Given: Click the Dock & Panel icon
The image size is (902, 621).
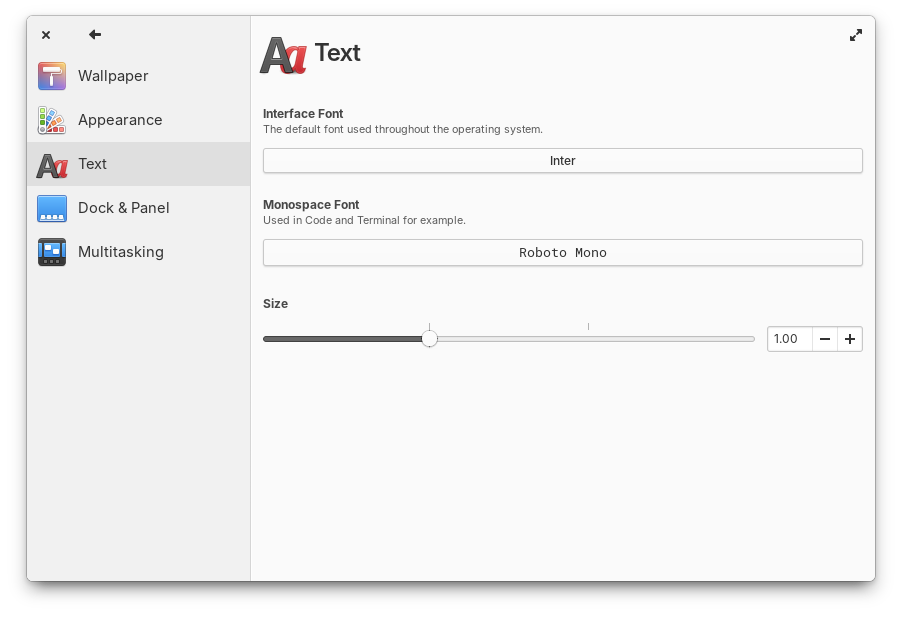Looking at the screenshot, I should coord(52,208).
